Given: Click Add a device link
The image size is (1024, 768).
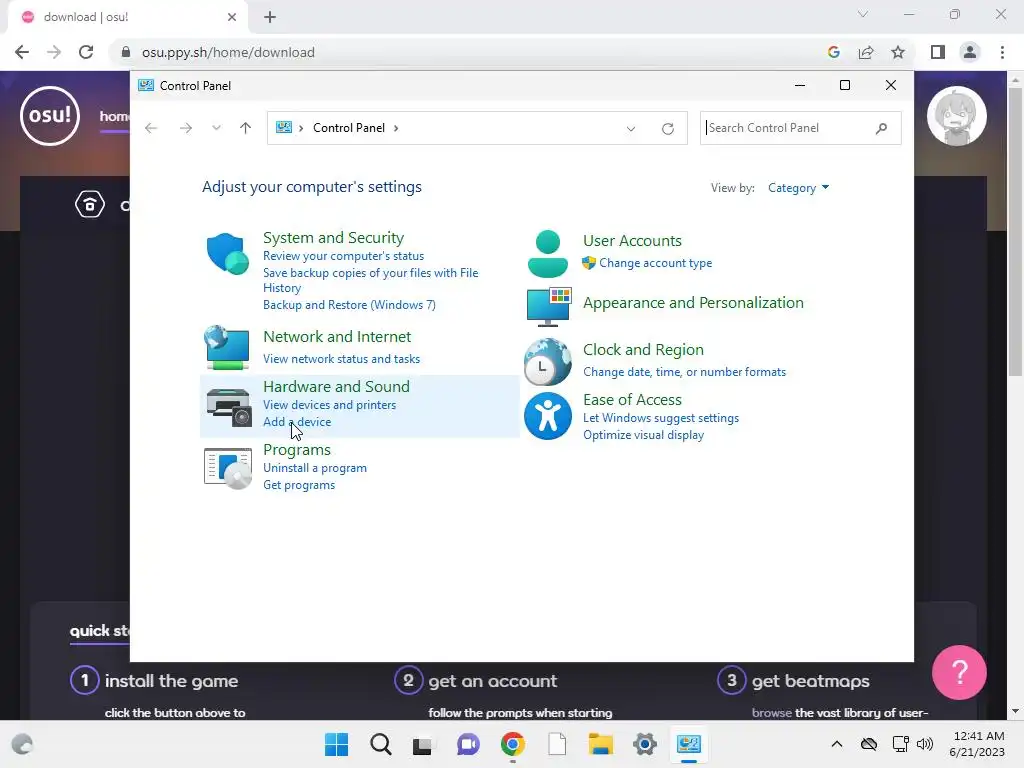Looking at the screenshot, I should tap(297, 422).
